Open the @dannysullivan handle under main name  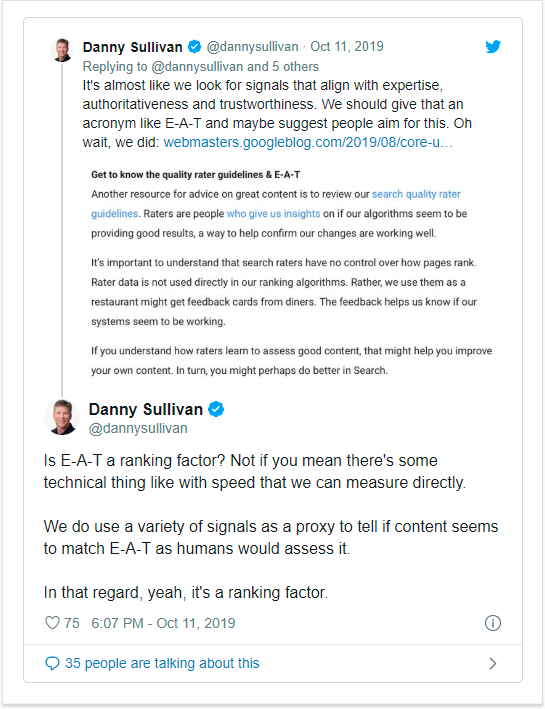click(x=138, y=428)
